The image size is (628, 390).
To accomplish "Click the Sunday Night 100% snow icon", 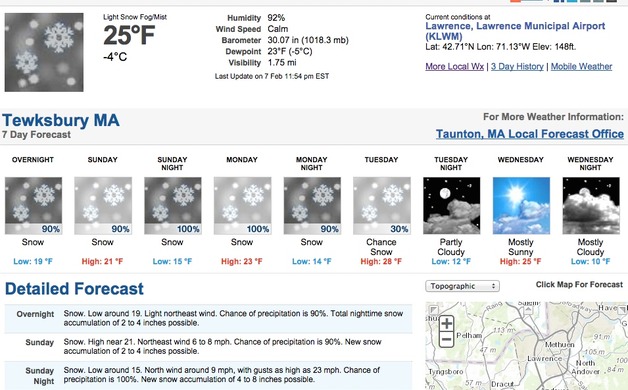I will [x=173, y=206].
